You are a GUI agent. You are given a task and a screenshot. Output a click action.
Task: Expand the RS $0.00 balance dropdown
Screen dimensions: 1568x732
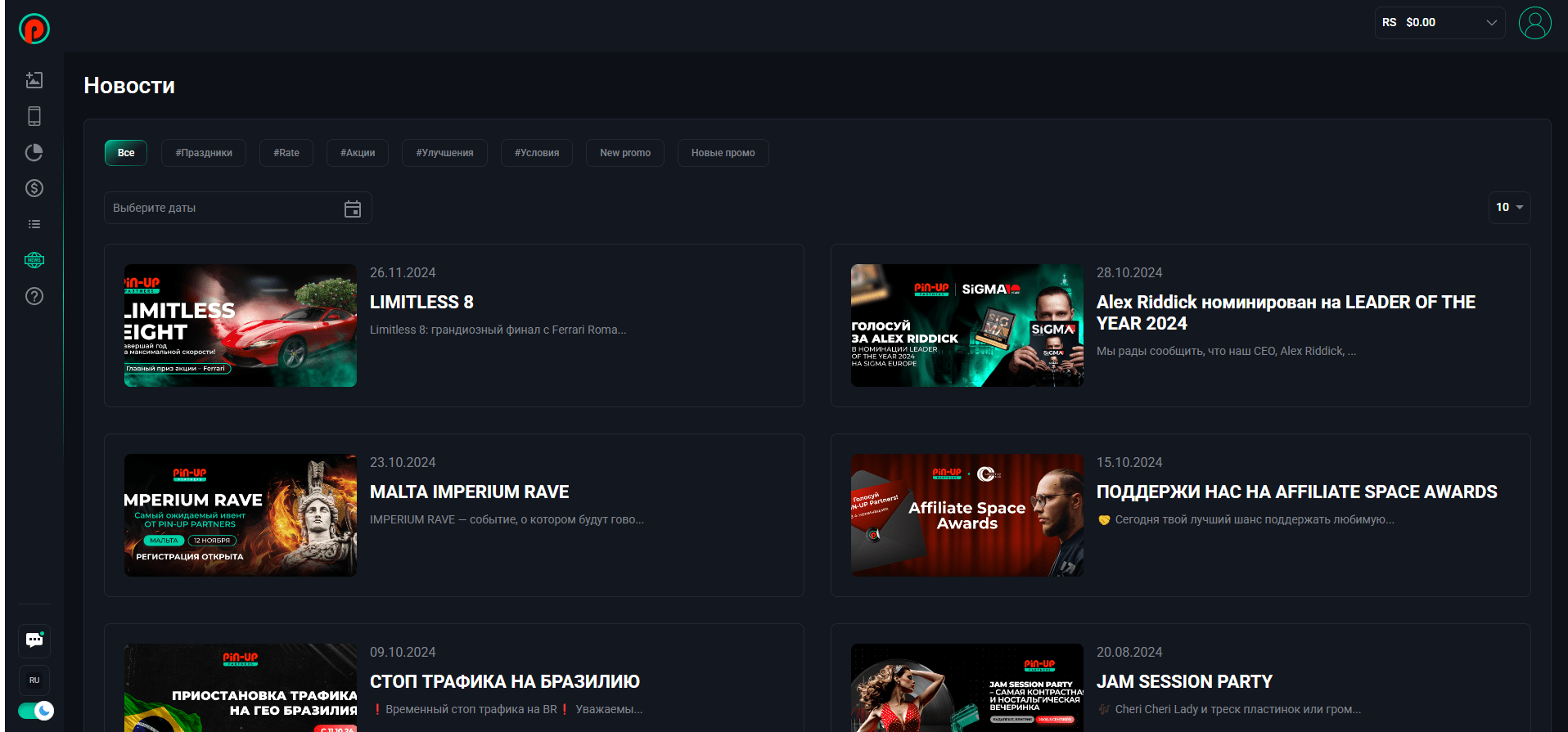[x=1440, y=23]
